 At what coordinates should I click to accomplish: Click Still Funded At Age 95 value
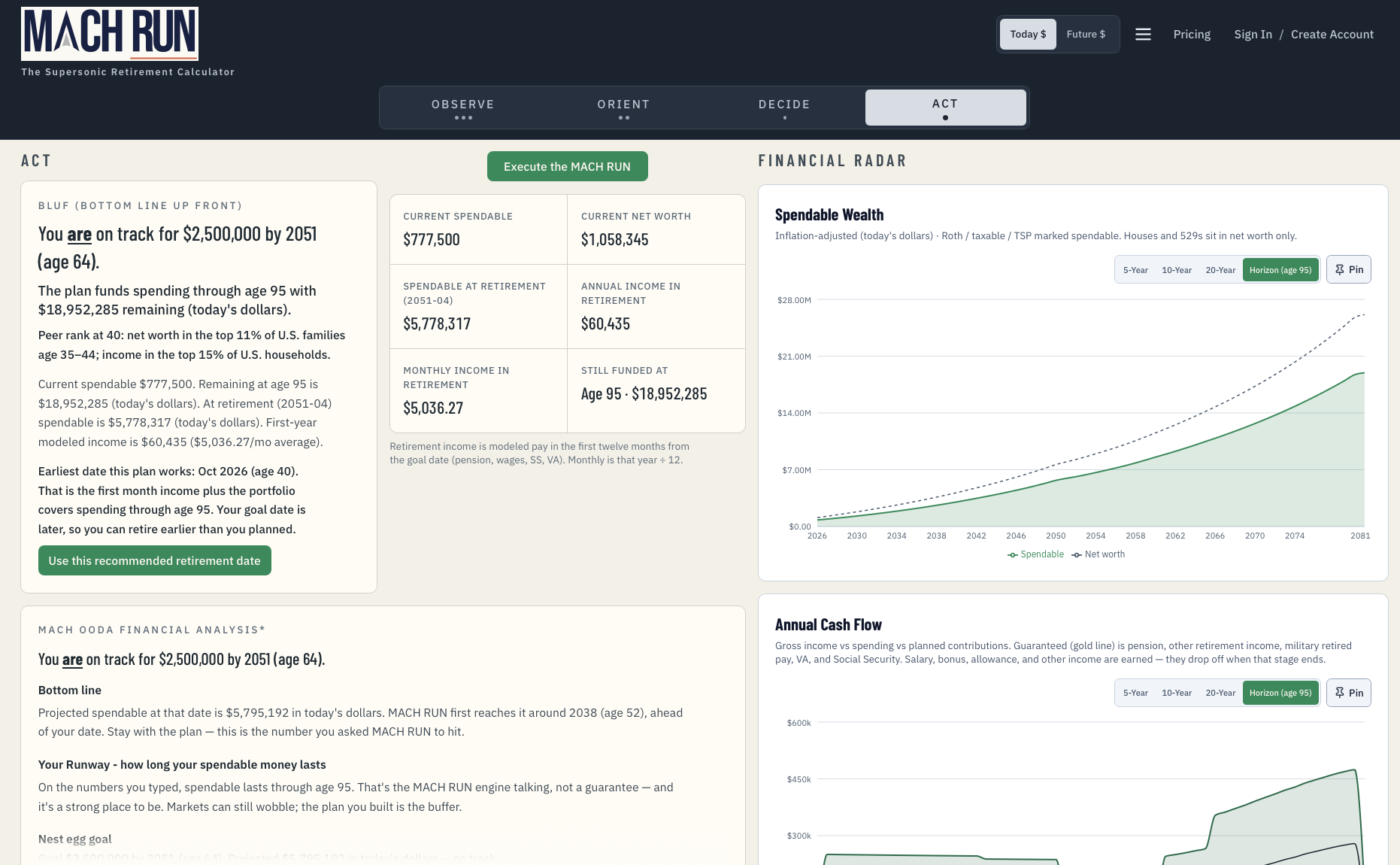click(644, 394)
